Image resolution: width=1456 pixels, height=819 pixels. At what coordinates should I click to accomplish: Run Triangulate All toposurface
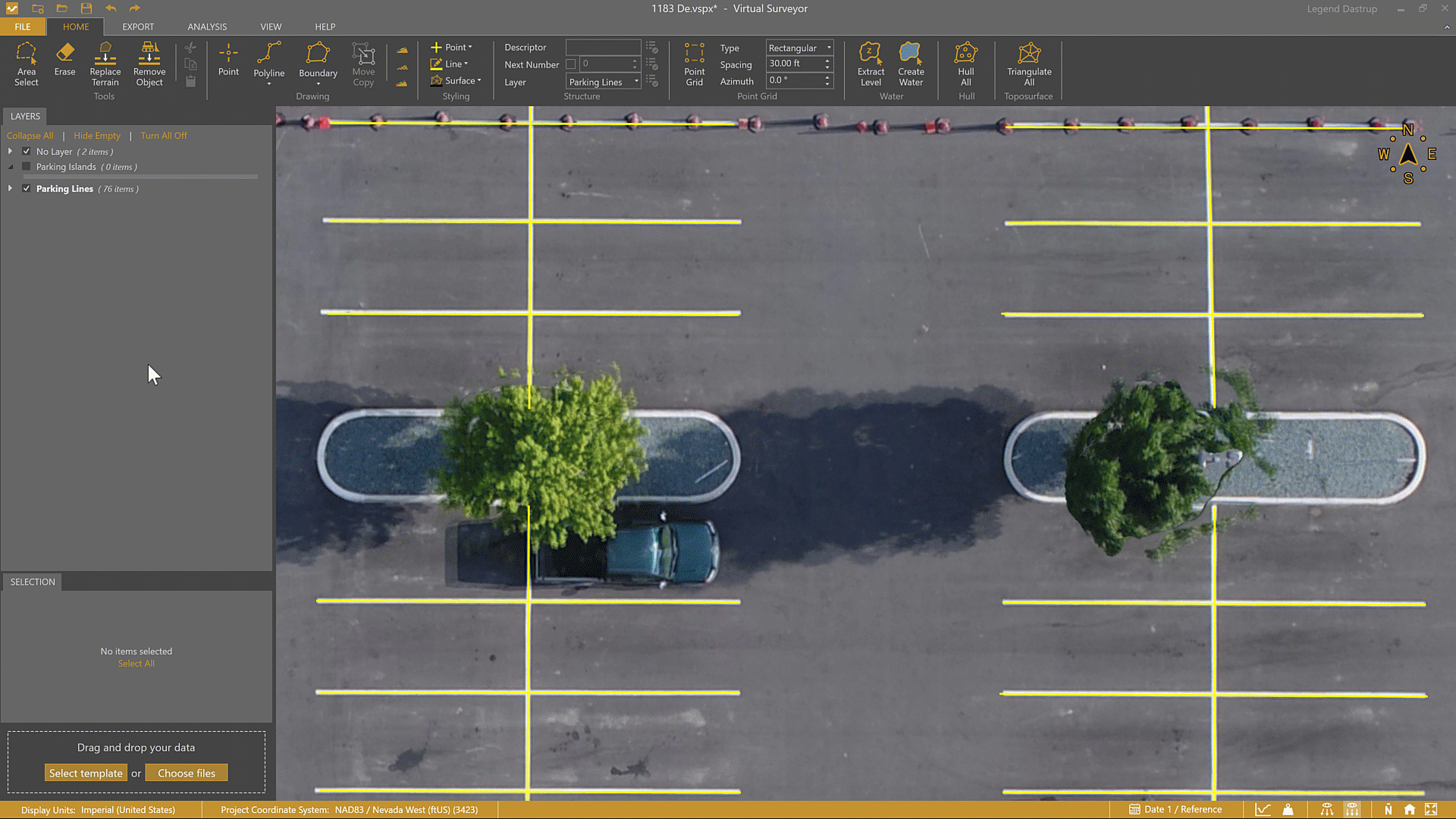(x=1028, y=64)
